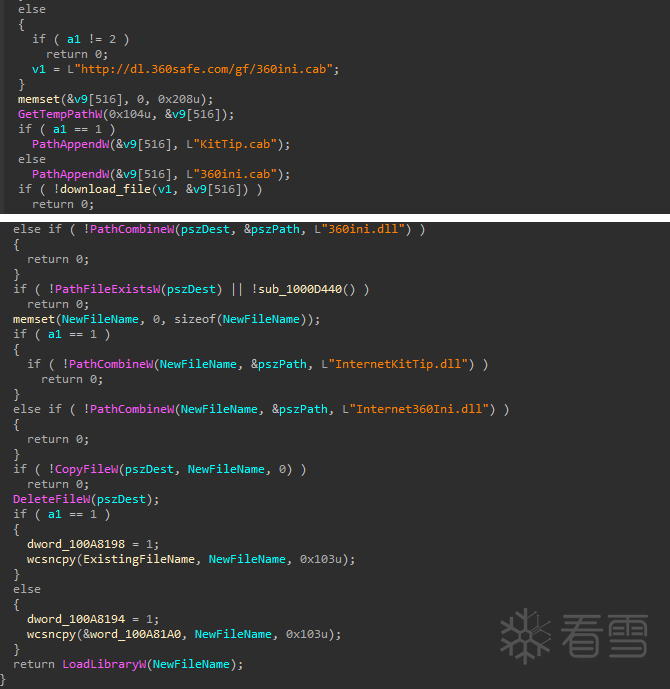Viewport: 670px width, 689px height.
Task: Select the download_file function name
Action: click(x=105, y=189)
